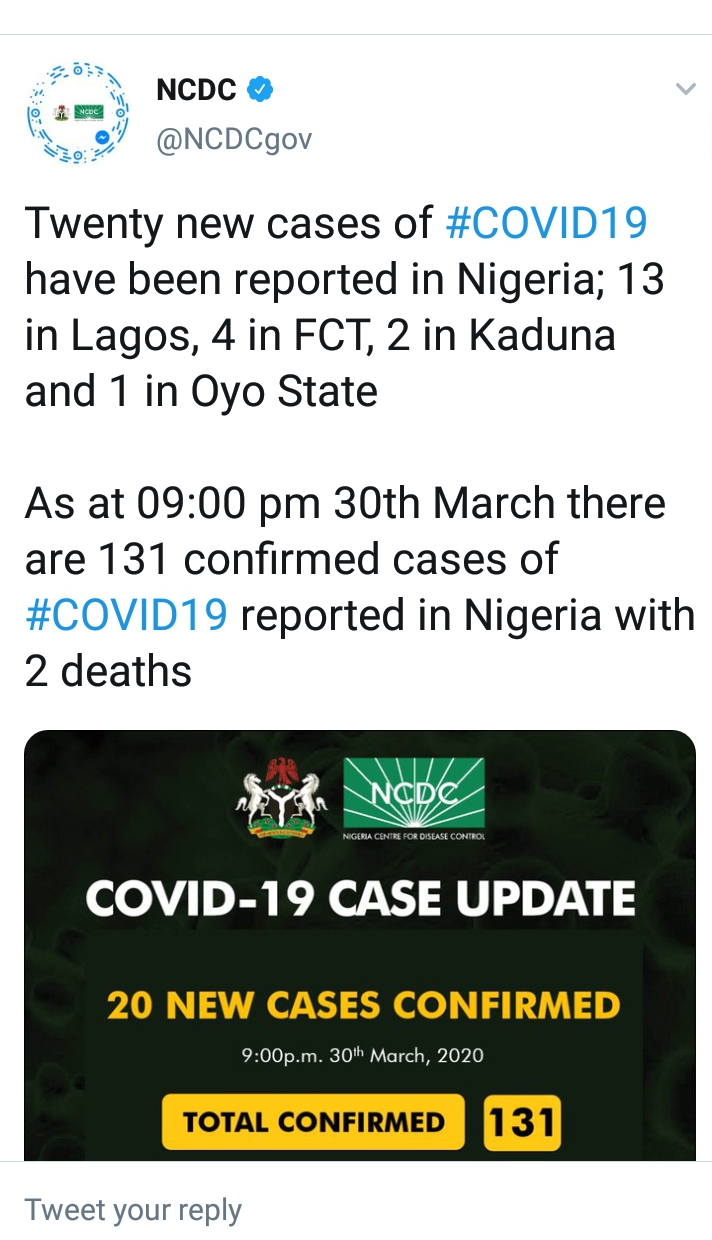This screenshot has height=1240, width=712.
Task: Tap the '9:00p.m. 30th March, 2020' date line
Action: [362, 1055]
